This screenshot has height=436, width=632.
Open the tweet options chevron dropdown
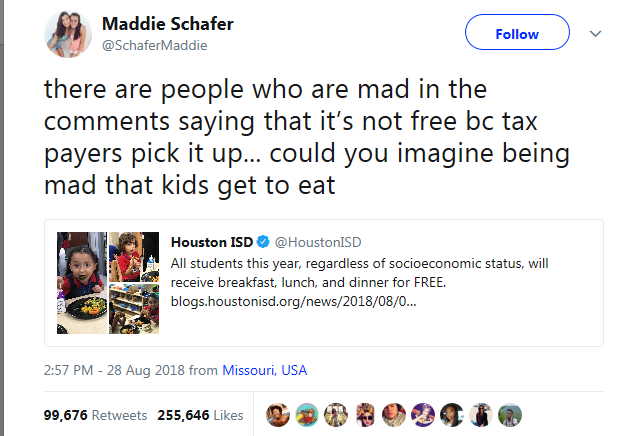coord(596,33)
